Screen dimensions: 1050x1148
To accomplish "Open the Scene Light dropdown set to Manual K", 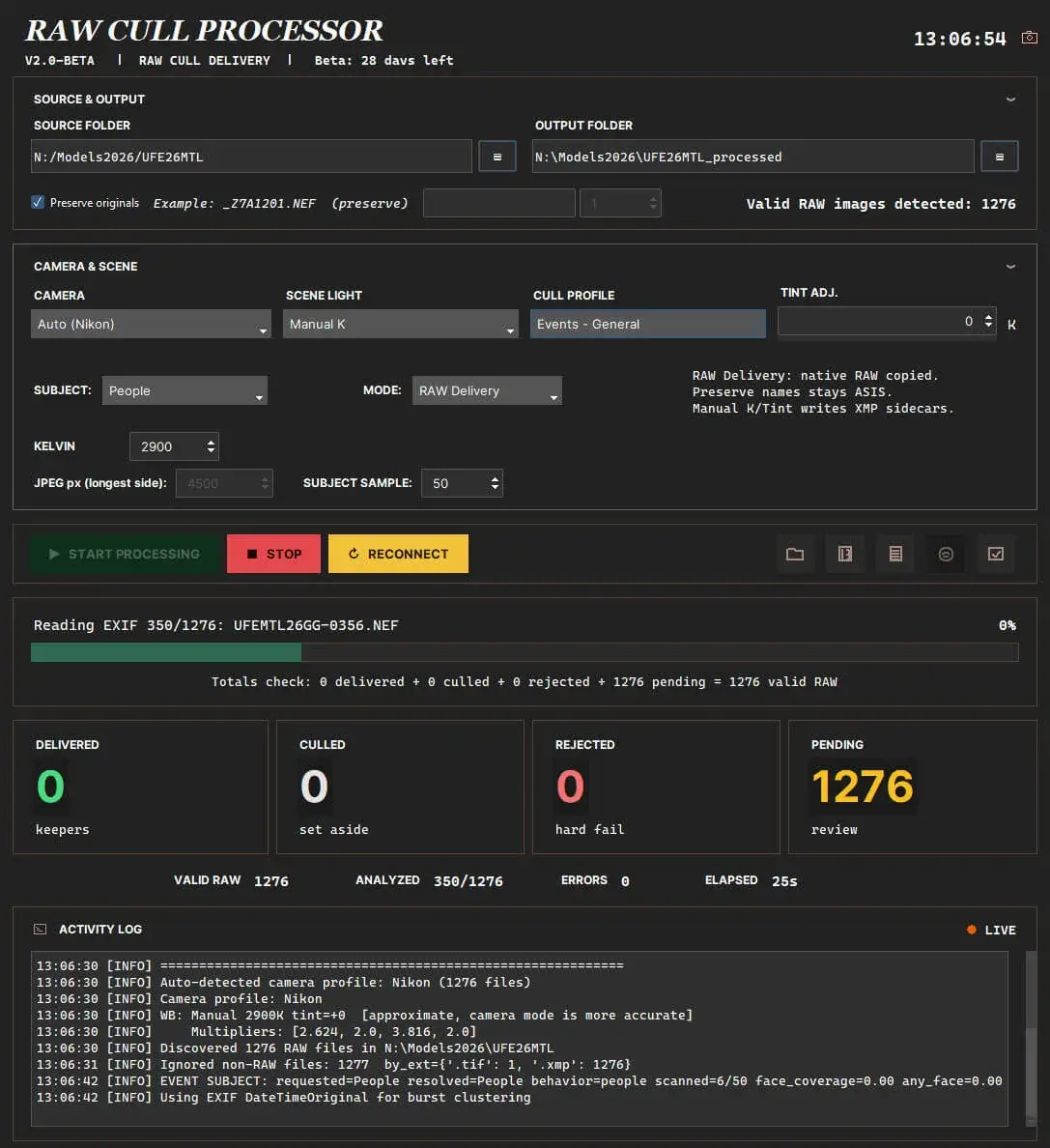I will pyautogui.click(x=400, y=324).
